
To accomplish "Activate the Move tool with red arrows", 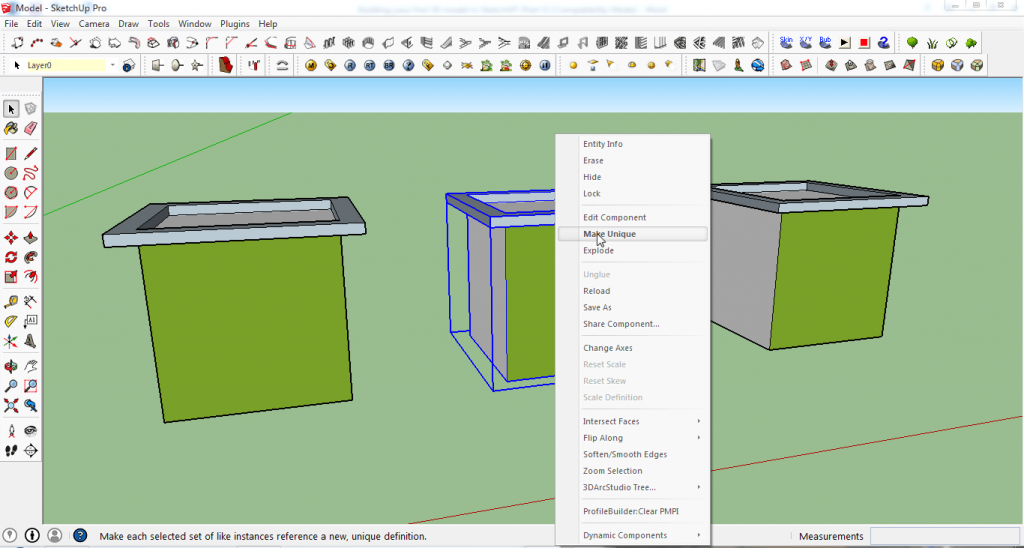I will point(11,238).
